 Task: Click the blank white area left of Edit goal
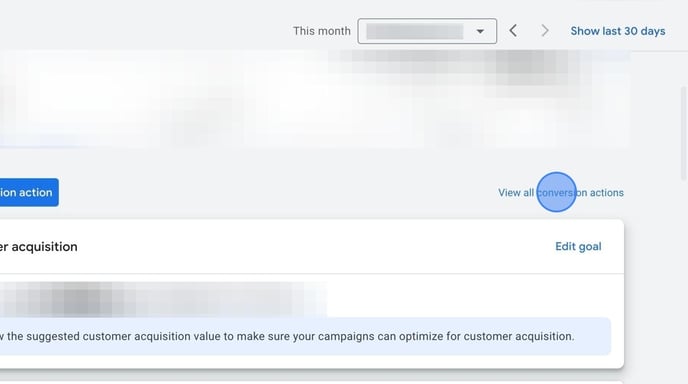316,247
